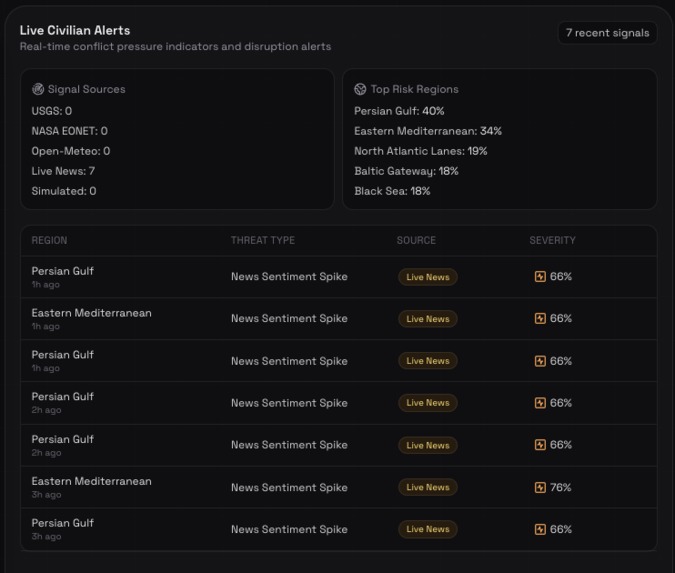The height and width of the screenshot is (573, 675).
Task: Click 'Black Sea: 18%' risk region
Action: click(392, 191)
